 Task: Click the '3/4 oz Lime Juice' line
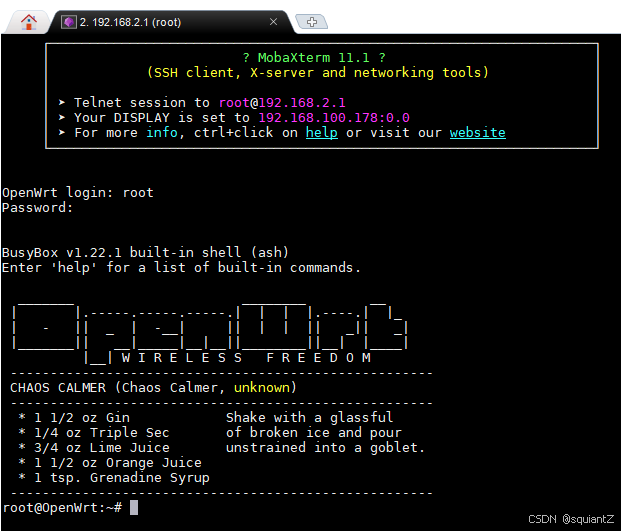[x=94, y=448]
